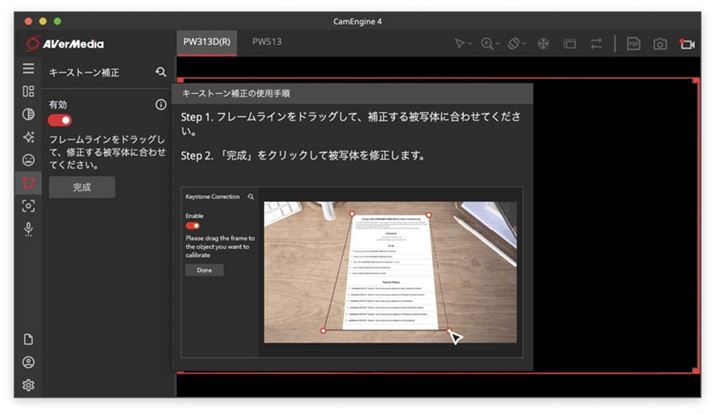Open the hamburger menu in the sidebar

point(28,69)
